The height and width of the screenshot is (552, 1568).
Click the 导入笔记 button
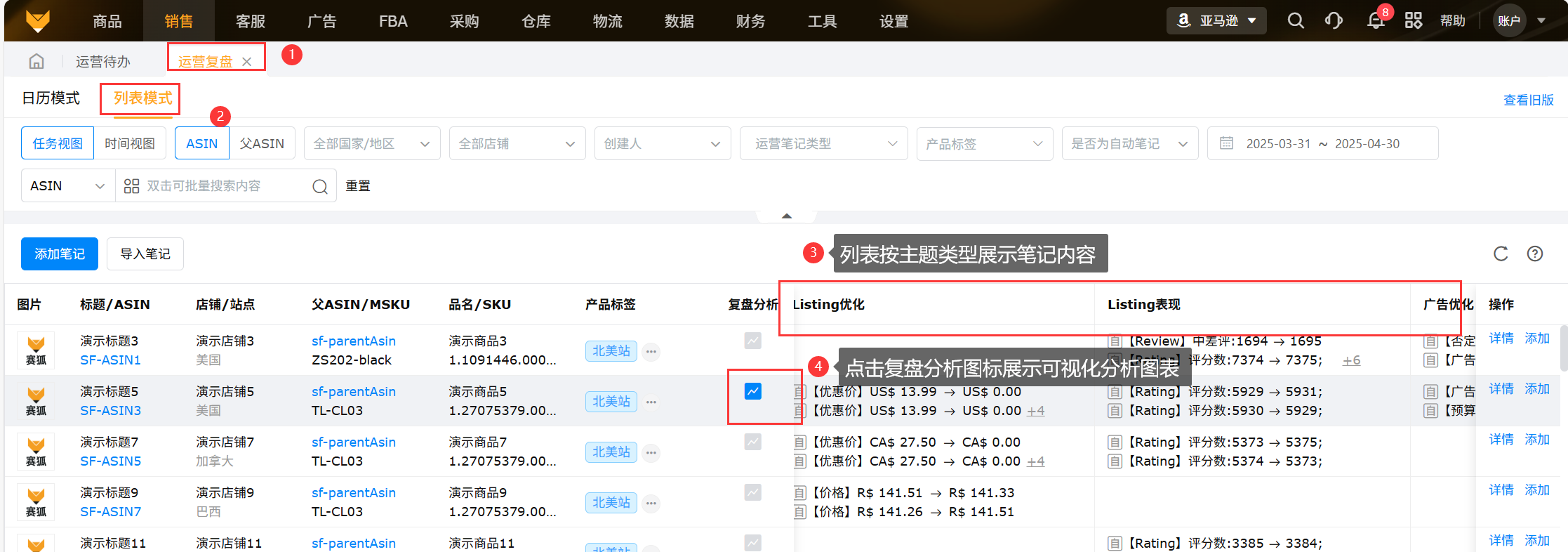coord(145,254)
